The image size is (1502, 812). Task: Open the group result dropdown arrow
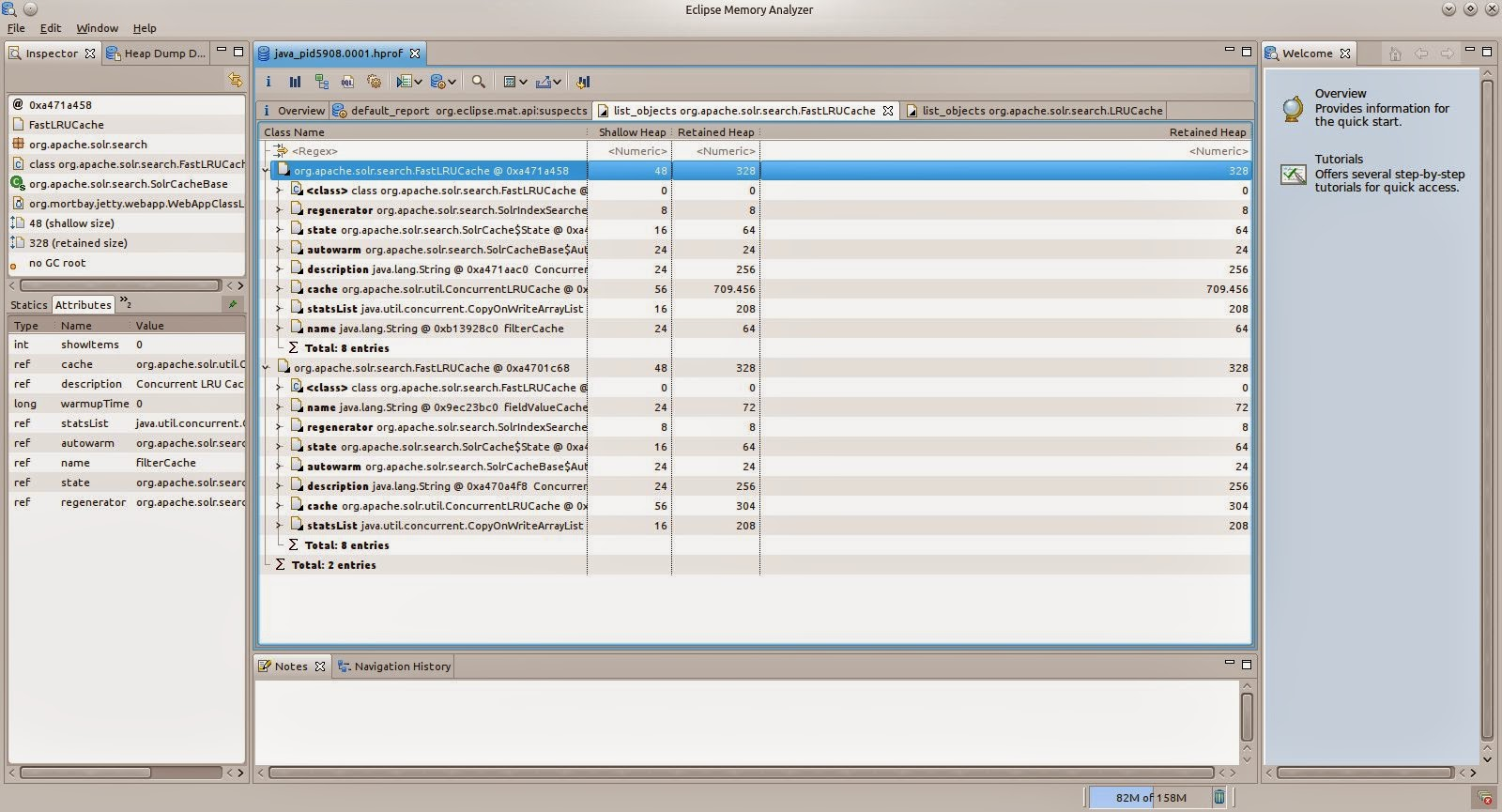click(x=523, y=83)
